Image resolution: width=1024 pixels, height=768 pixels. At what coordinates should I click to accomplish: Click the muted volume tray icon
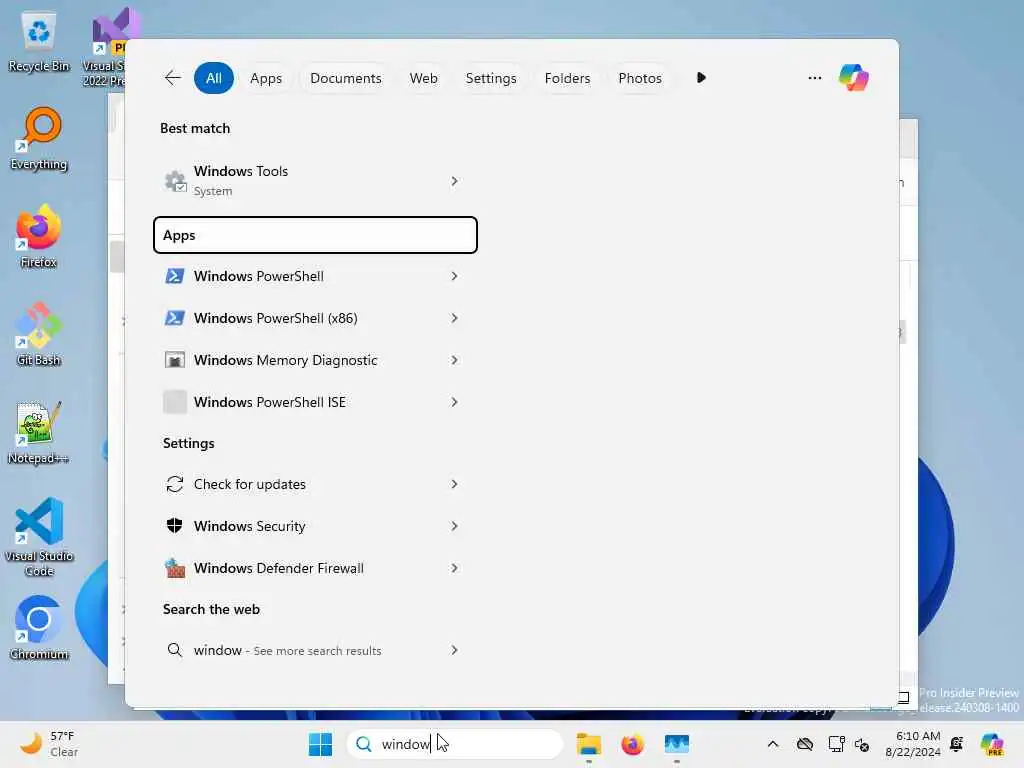point(862,744)
